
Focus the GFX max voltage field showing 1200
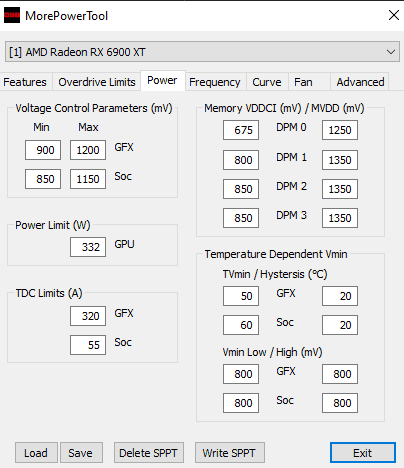pos(88,150)
